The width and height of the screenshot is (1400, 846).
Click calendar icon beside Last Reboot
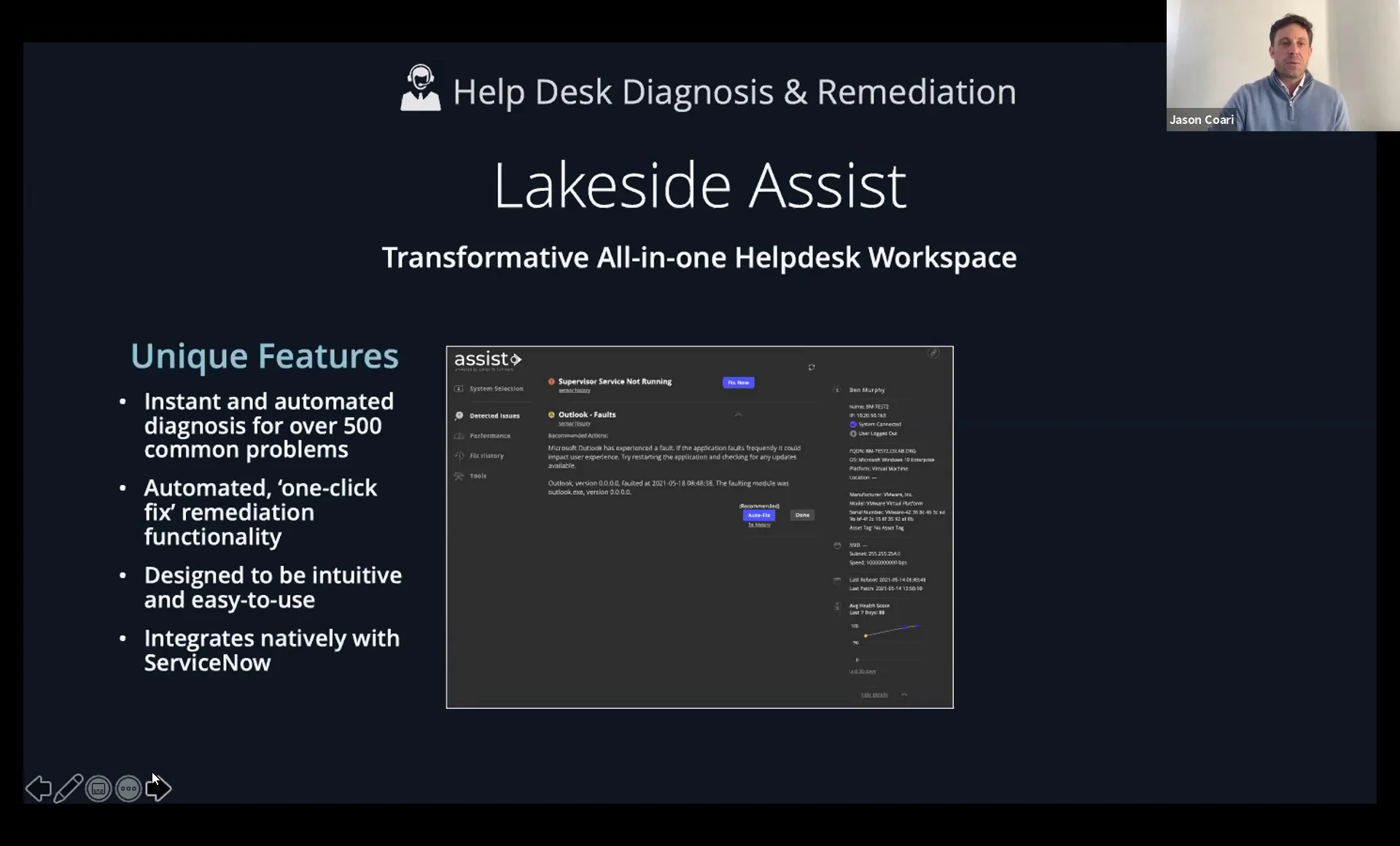[837, 581]
